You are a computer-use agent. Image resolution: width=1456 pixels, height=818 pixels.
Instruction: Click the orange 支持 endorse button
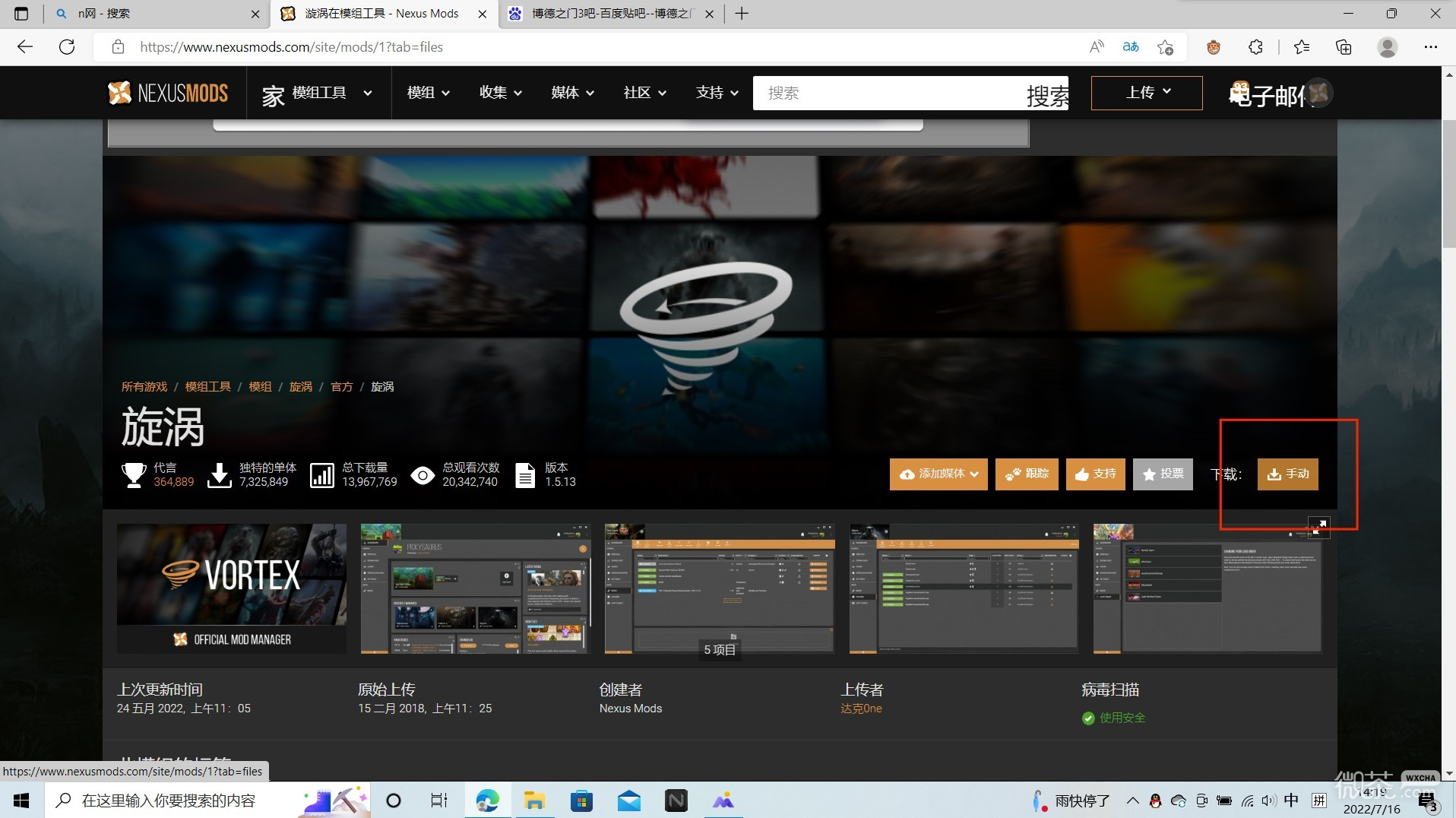(x=1095, y=474)
